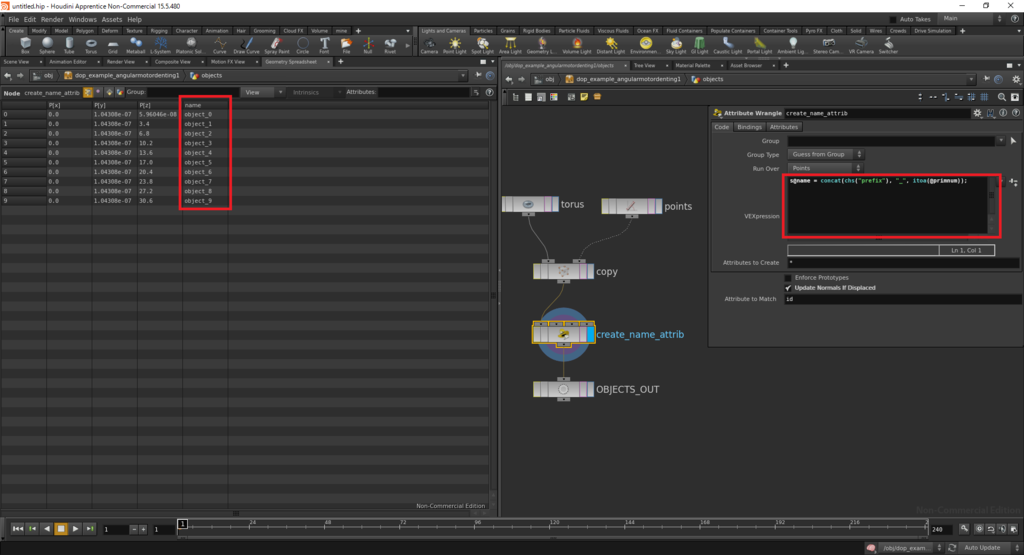The width and height of the screenshot is (1024, 555).
Task: Open the Run Over dropdown
Action: point(825,168)
